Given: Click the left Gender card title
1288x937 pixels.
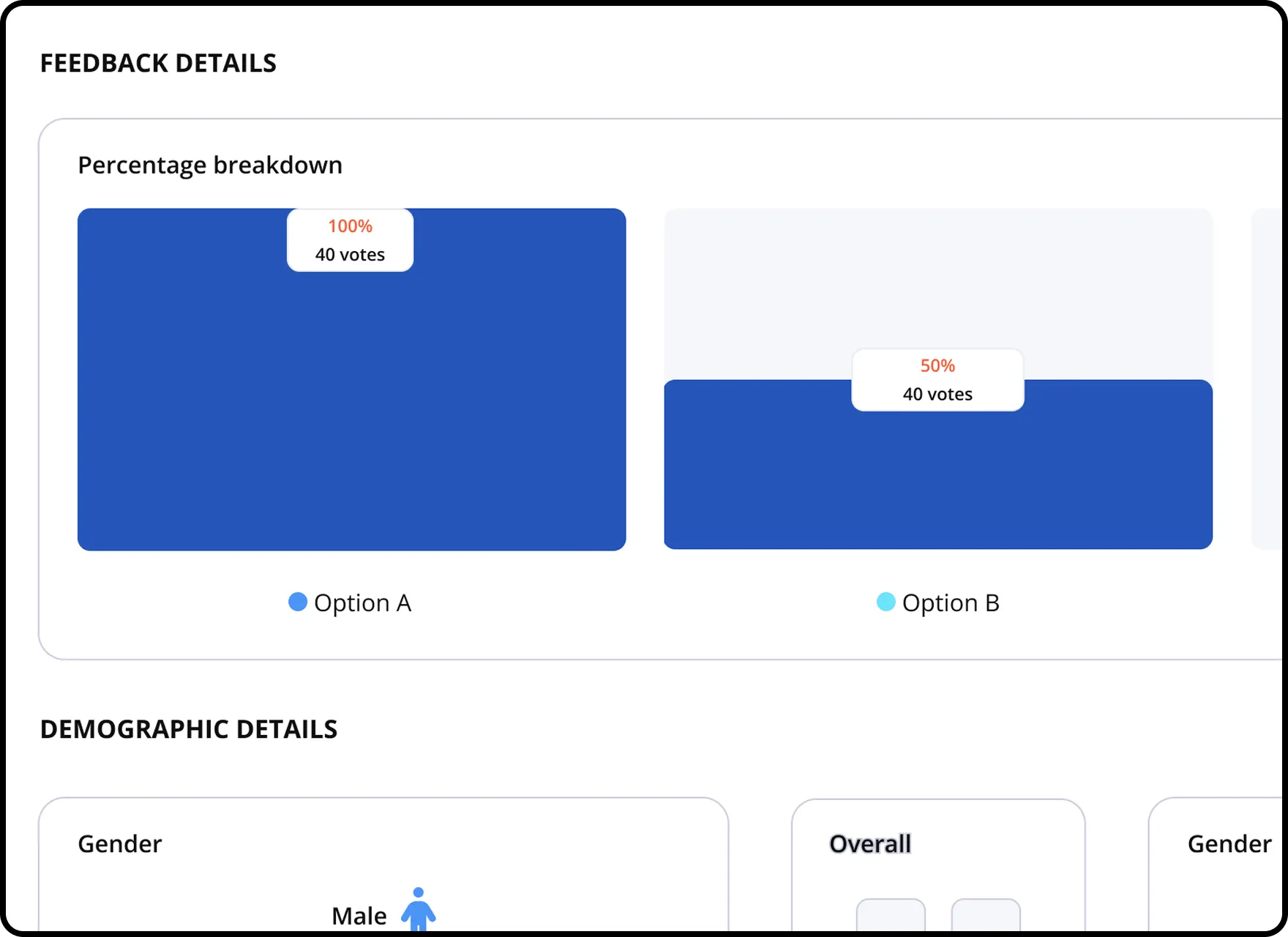Looking at the screenshot, I should [120, 844].
